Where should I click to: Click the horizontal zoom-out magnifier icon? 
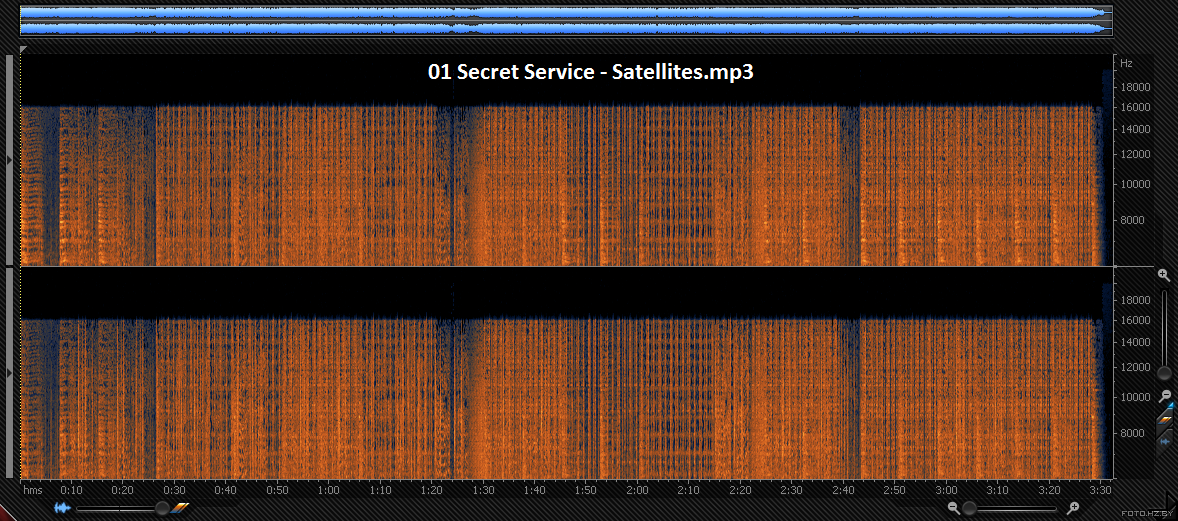(x=953, y=508)
